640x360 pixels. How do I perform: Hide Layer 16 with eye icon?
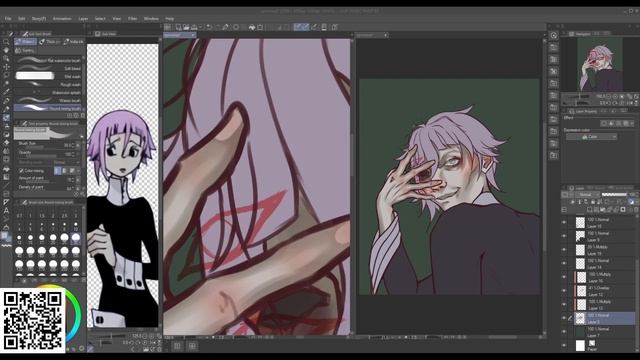point(564,277)
